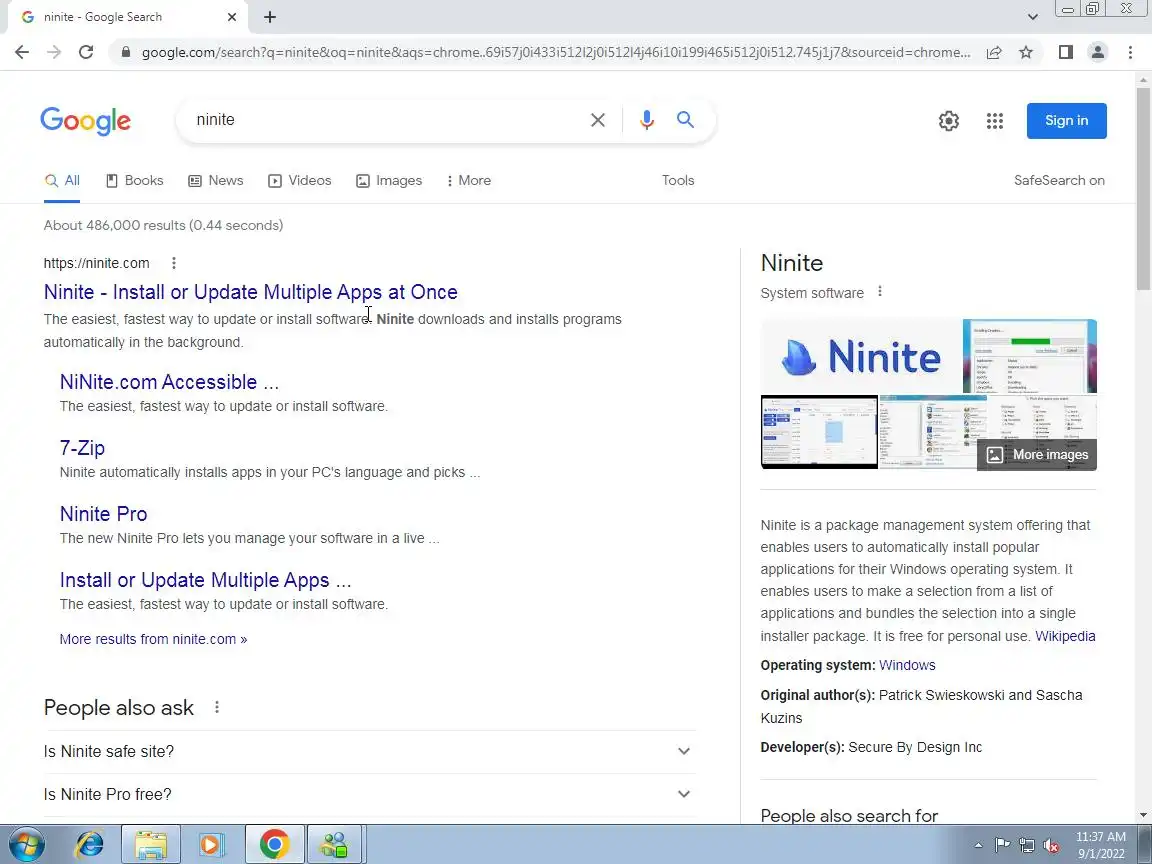The width and height of the screenshot is (1152, 864).
Task: Open Install or Update Multiple Apps sublink
Action: [206, 580]
